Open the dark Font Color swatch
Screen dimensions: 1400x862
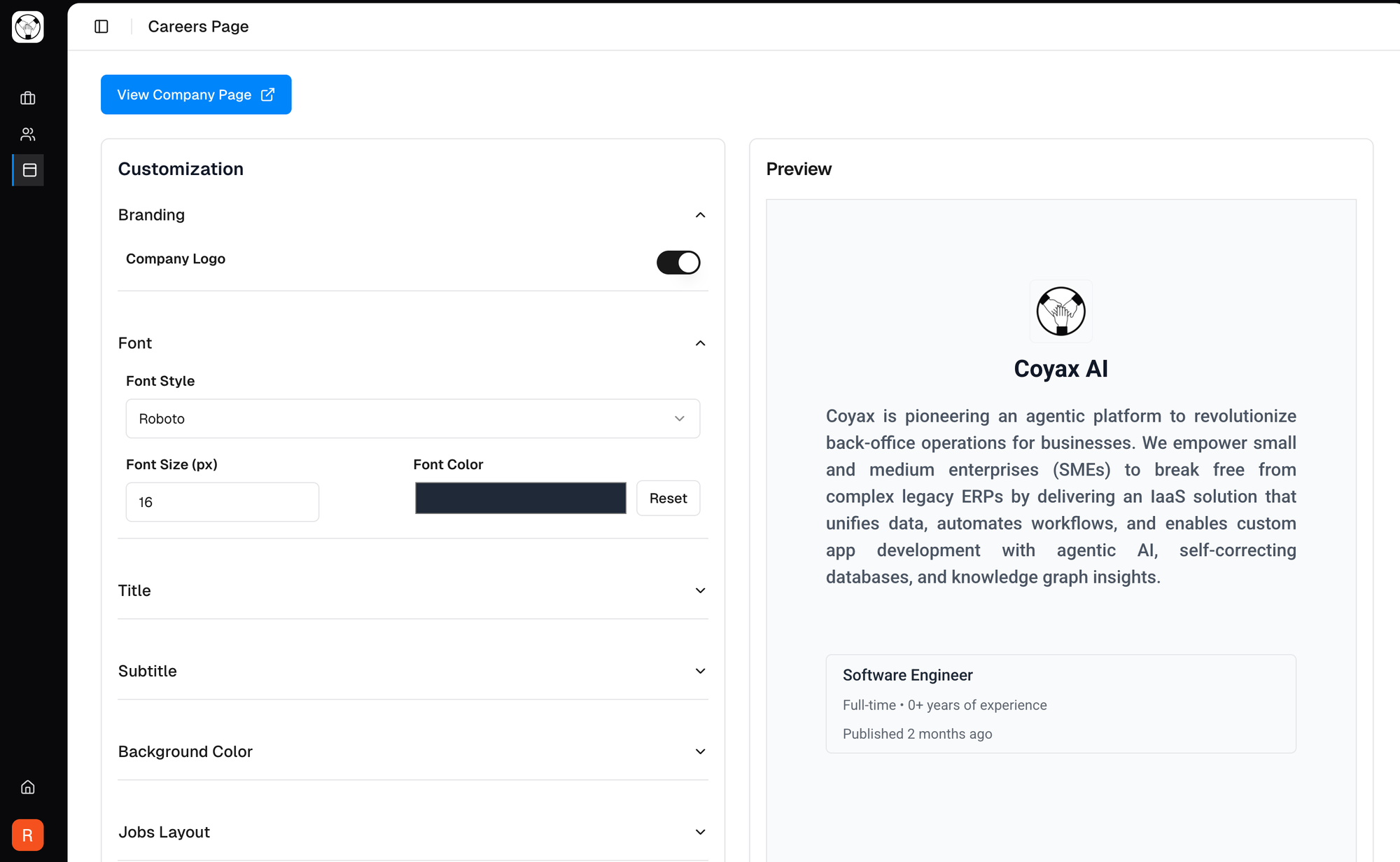[520, 498]
